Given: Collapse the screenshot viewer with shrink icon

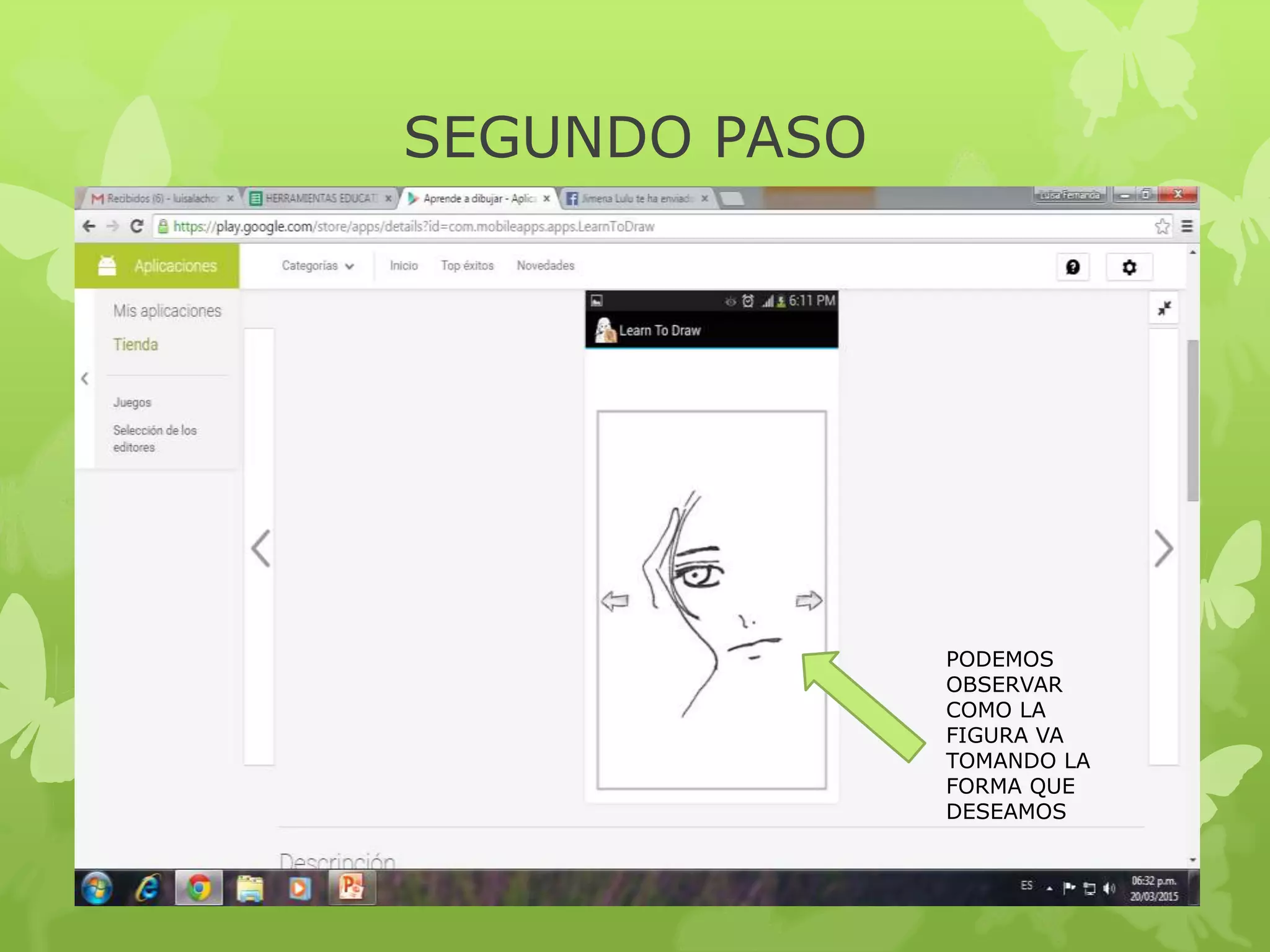Looking at the screenshot, I should [x=1164, y=308].
